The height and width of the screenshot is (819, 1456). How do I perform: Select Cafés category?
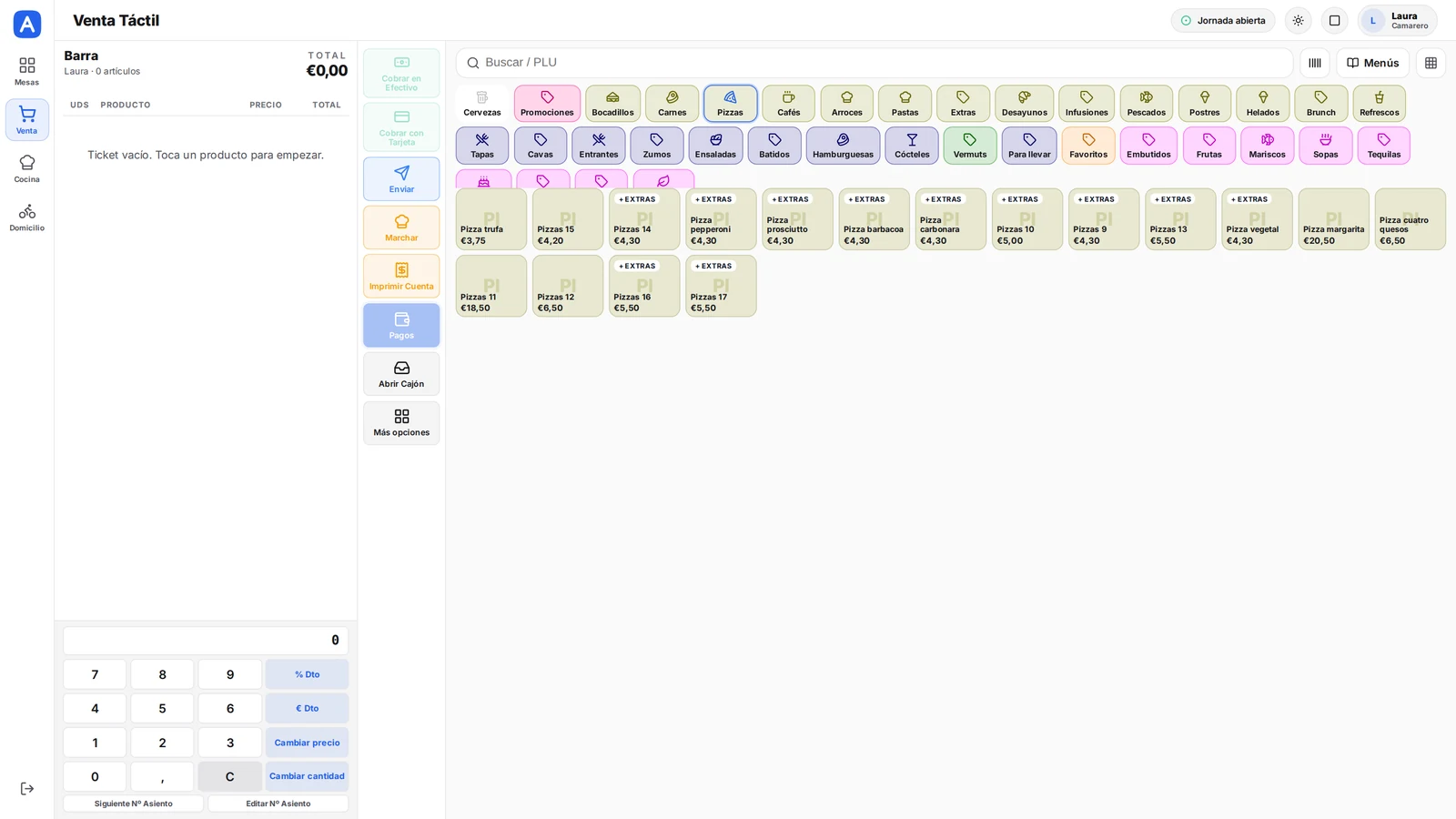788,104
